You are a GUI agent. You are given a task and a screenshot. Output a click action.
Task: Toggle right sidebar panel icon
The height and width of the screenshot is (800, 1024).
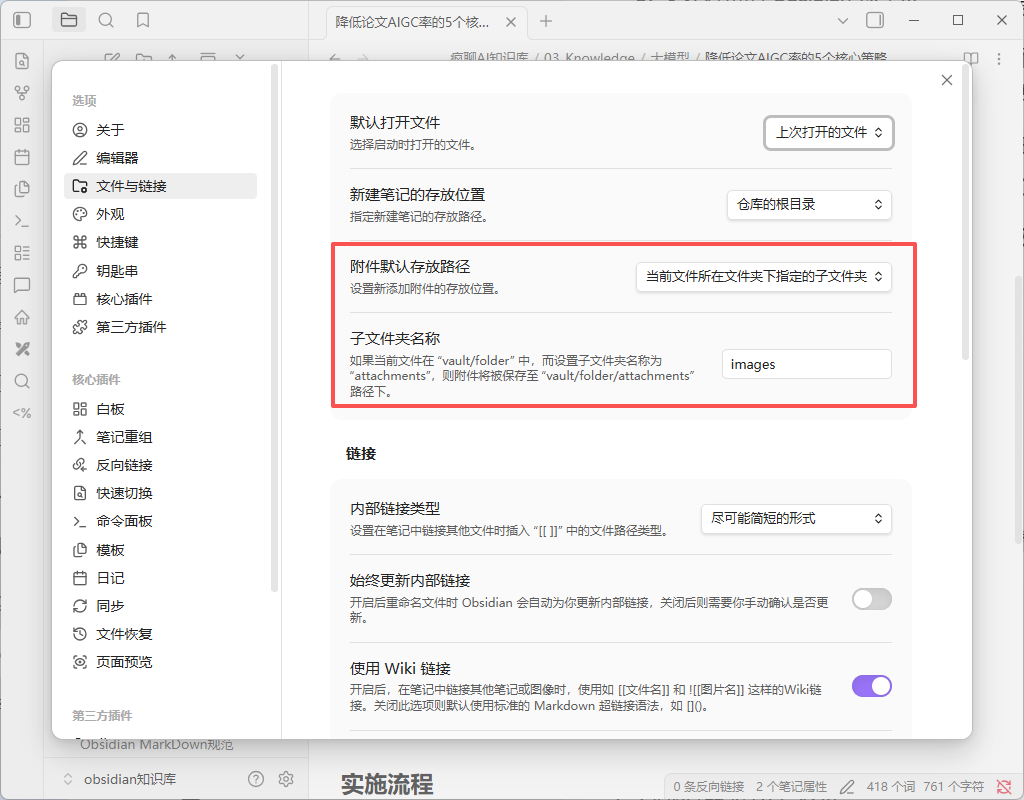[875, 20]
